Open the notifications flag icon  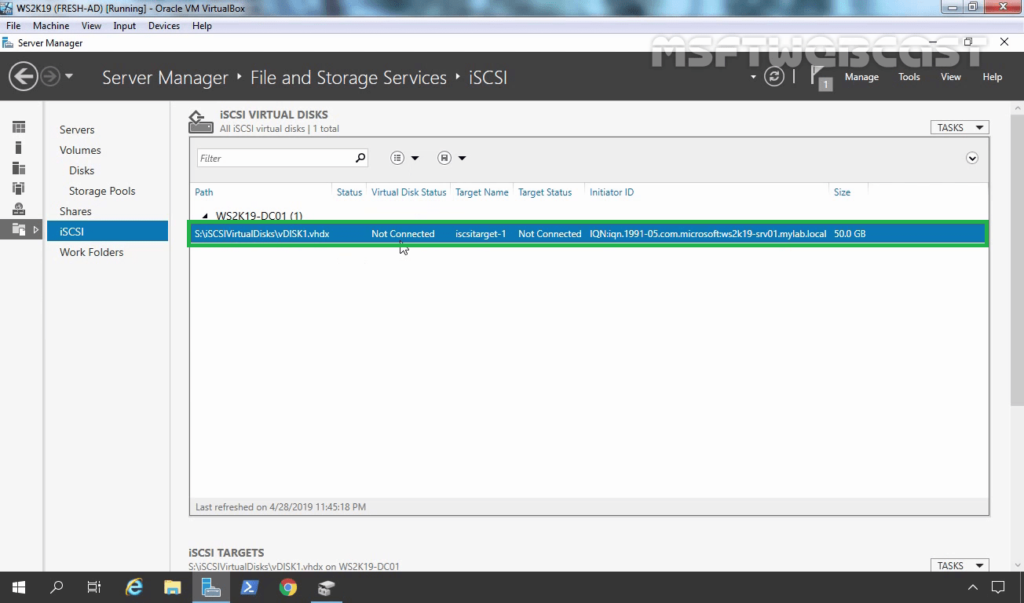tap(820, 77)
